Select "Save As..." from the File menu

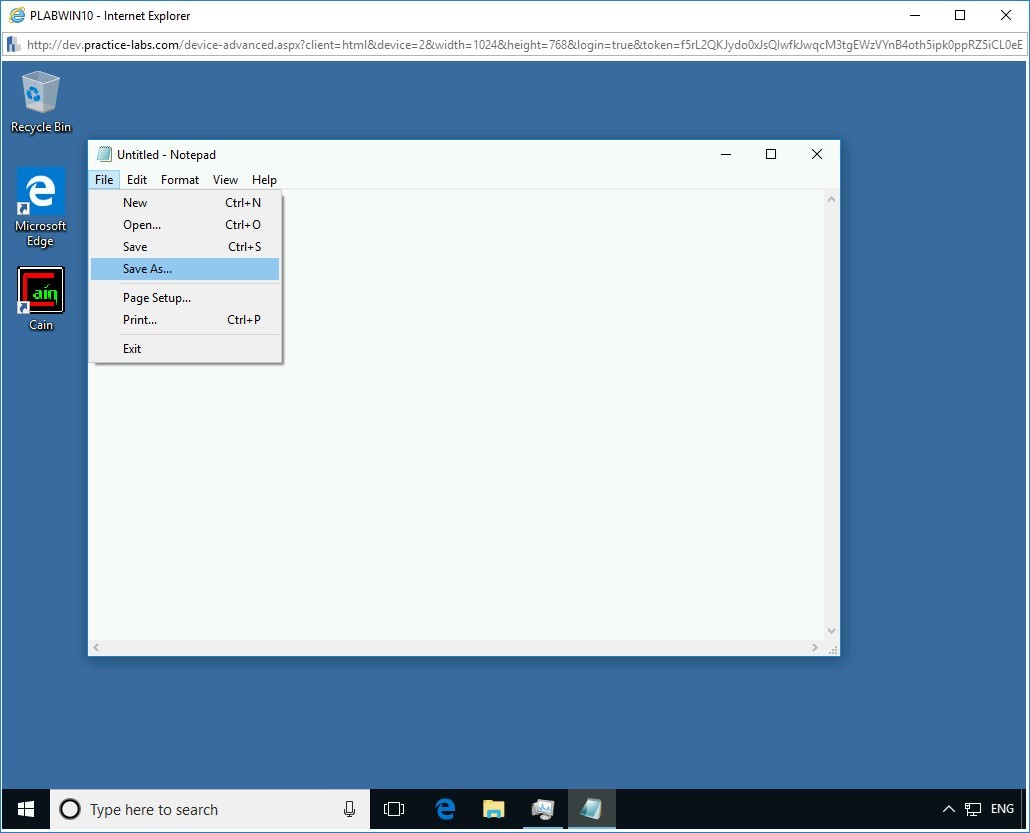[x=147, y=268]
